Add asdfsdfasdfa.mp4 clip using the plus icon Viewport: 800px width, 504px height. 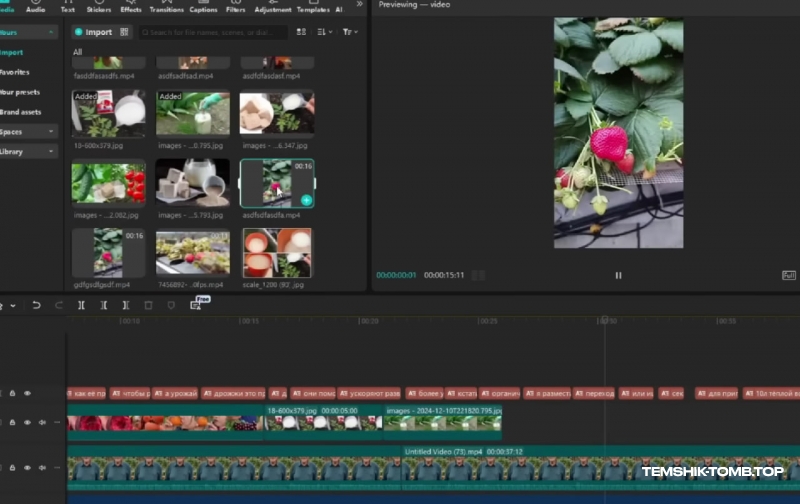(x=306, y=200)
